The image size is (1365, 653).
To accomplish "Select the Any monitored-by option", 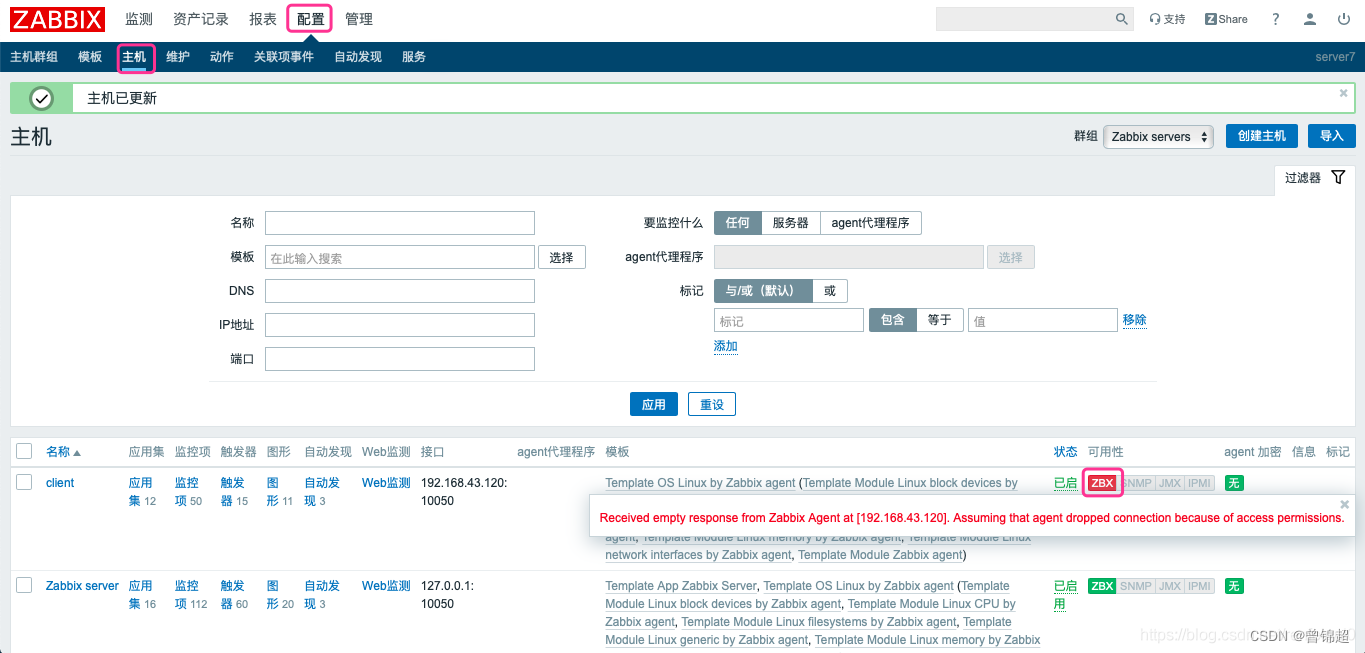I will (x=738, y=223).
